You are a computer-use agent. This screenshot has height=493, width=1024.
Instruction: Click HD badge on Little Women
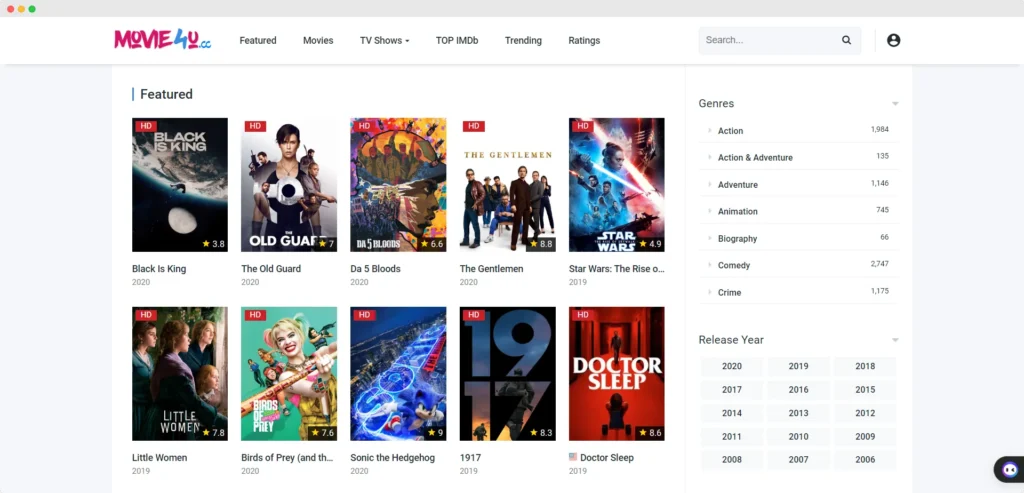tap(146, 315)
